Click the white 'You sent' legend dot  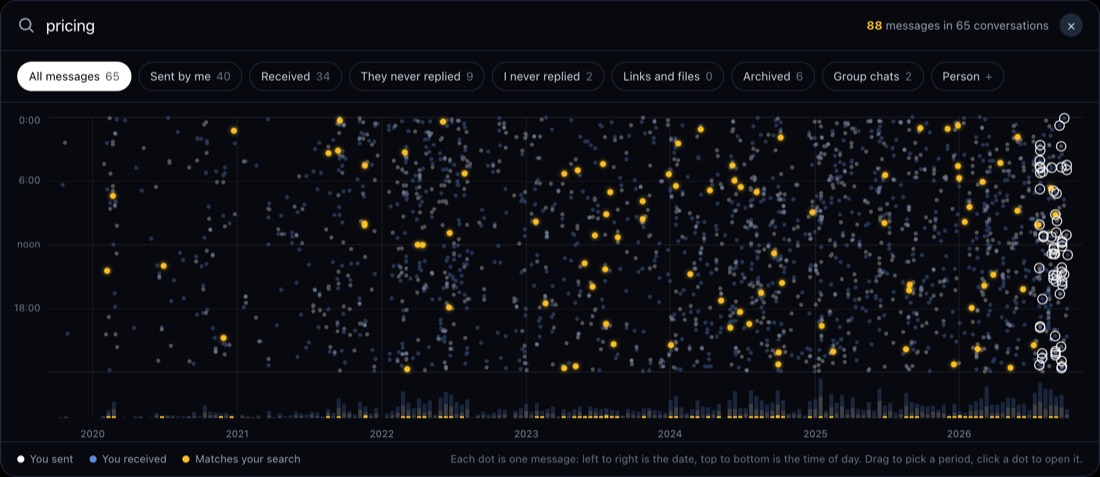(x=20, y=459)
